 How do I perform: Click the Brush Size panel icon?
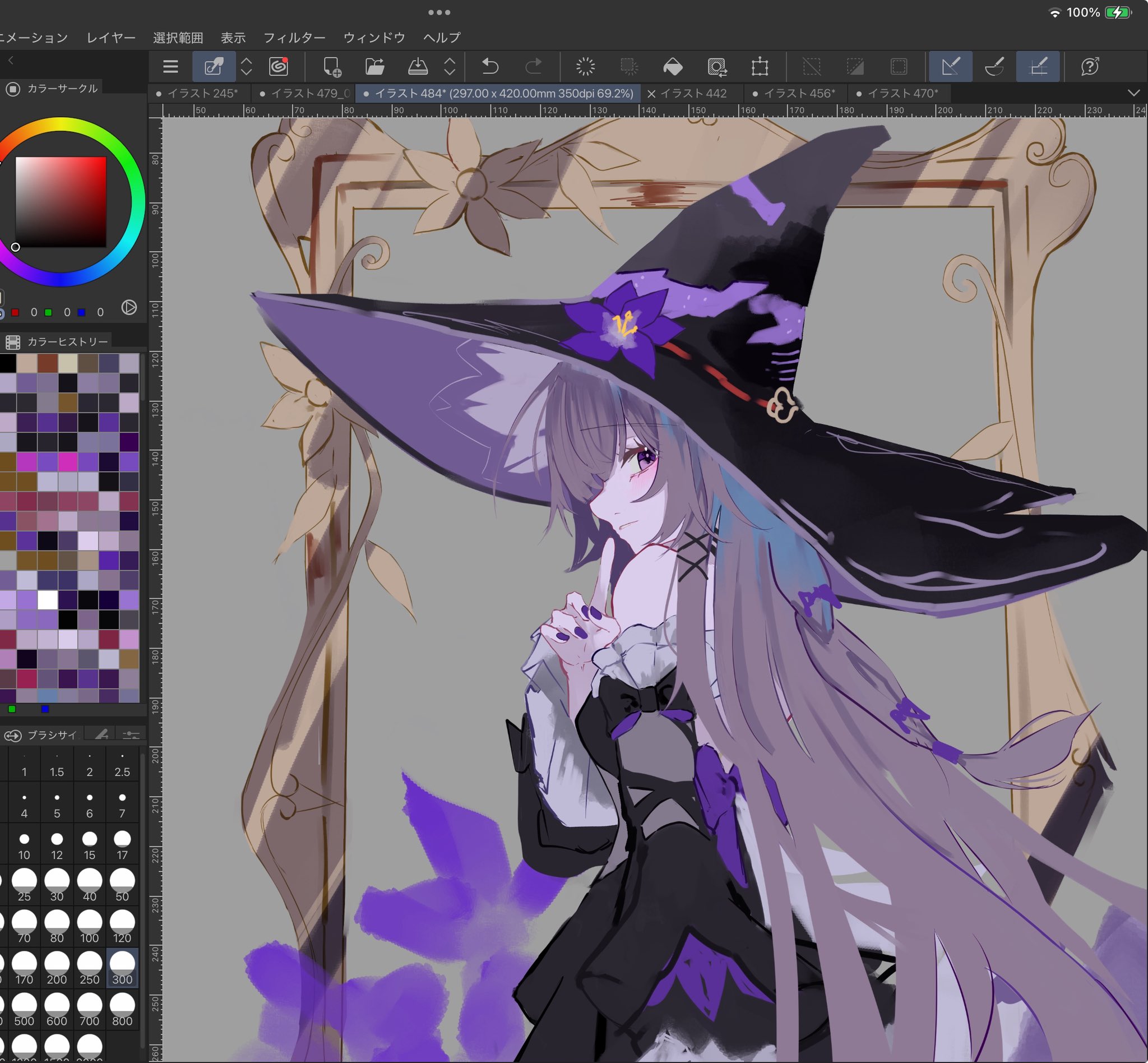click(x=13, y=735)
